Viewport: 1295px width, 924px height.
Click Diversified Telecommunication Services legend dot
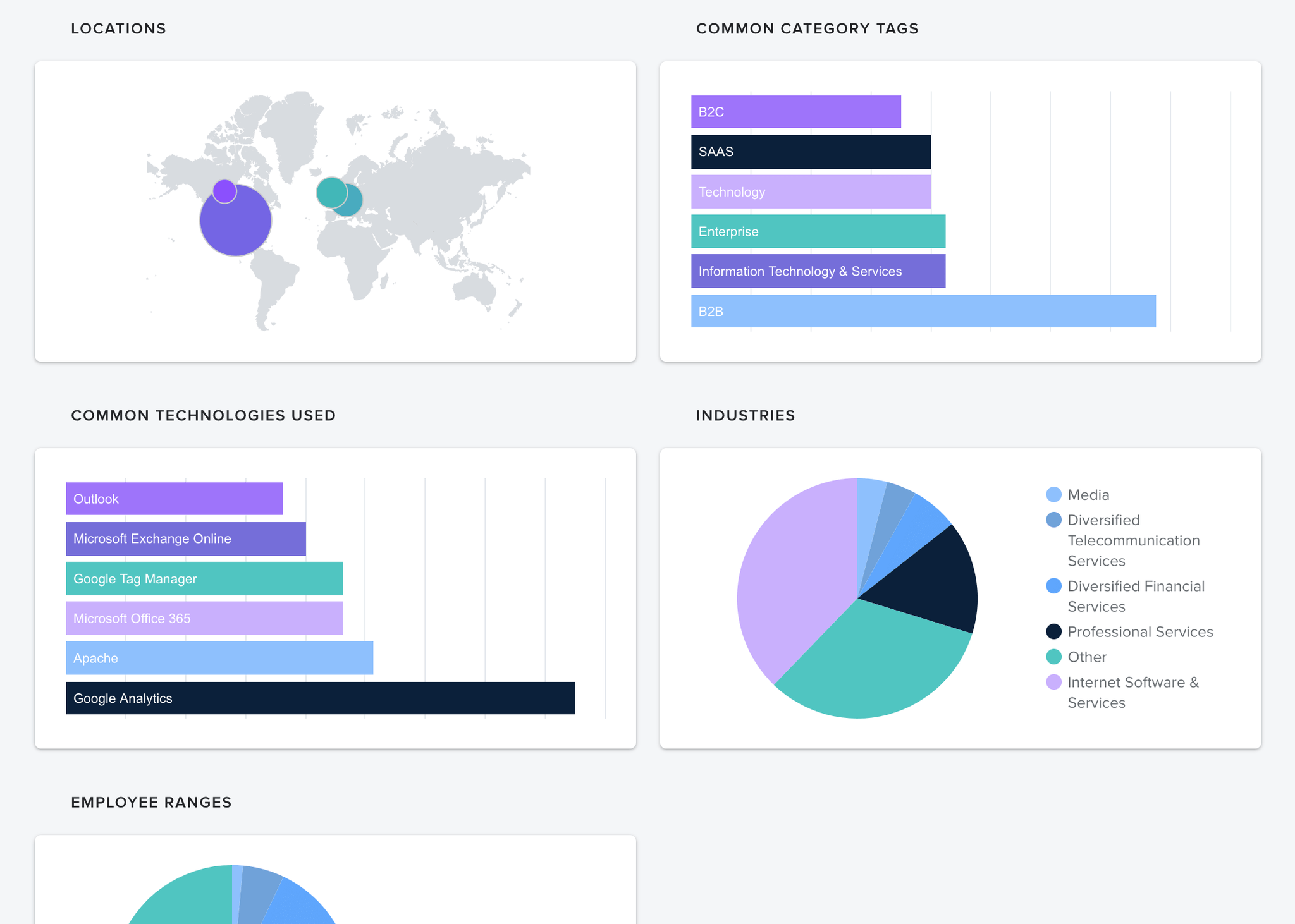click(1053, 520)
